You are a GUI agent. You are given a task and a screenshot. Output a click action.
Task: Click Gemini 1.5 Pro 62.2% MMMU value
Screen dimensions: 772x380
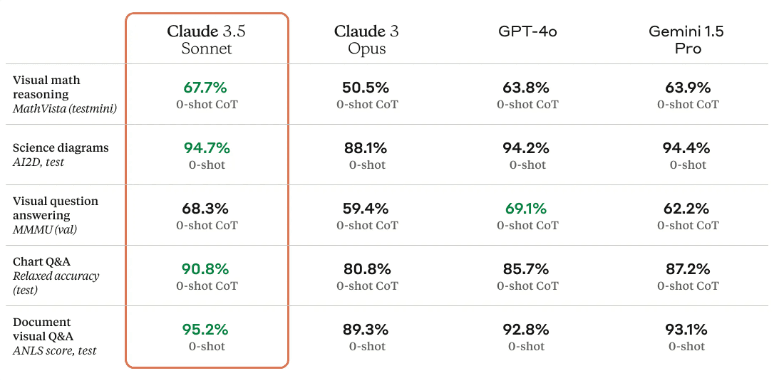tap(687, 208)
